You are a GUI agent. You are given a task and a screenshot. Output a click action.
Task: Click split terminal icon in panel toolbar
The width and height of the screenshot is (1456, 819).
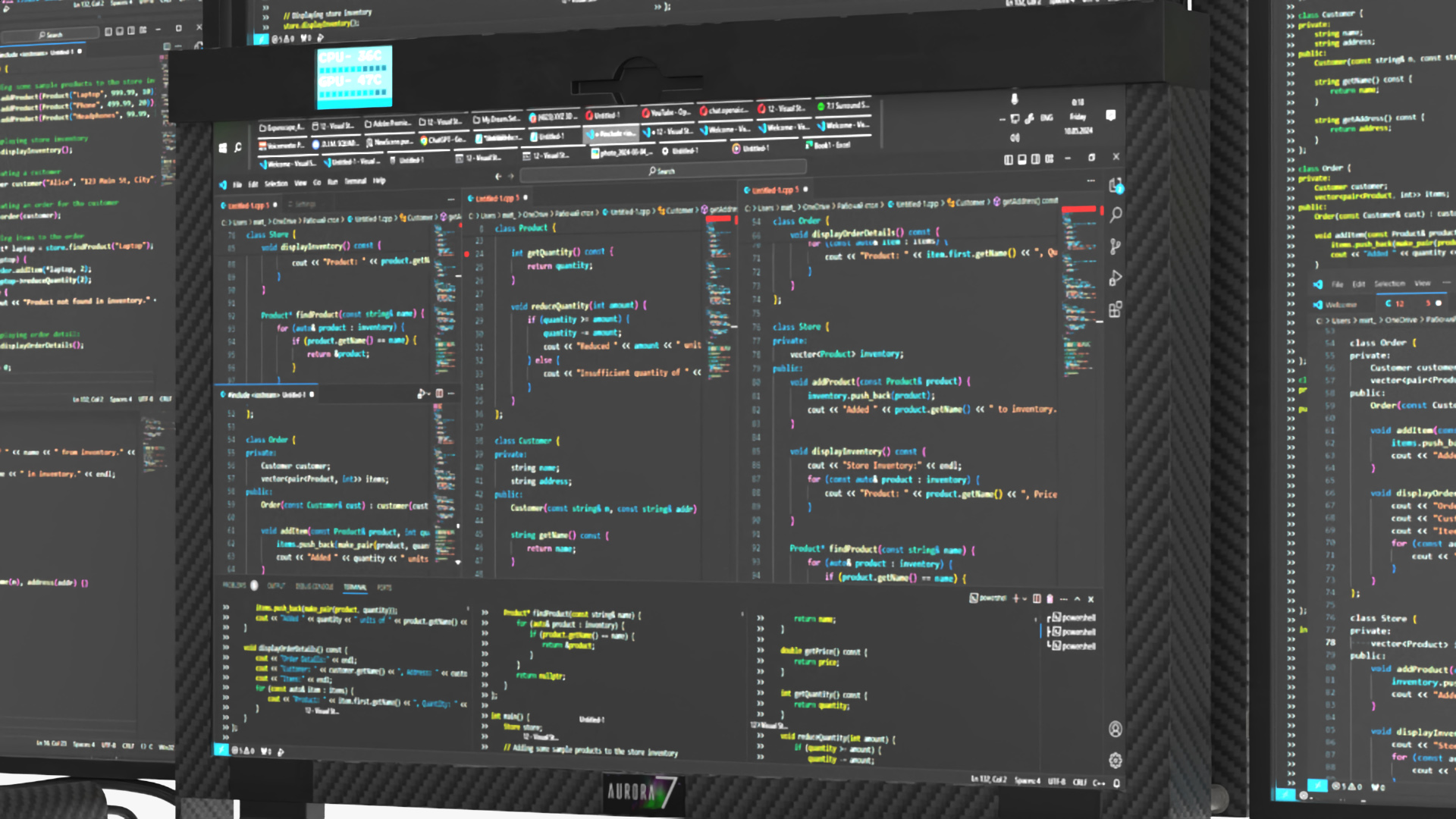click(x=1037, y=598)
